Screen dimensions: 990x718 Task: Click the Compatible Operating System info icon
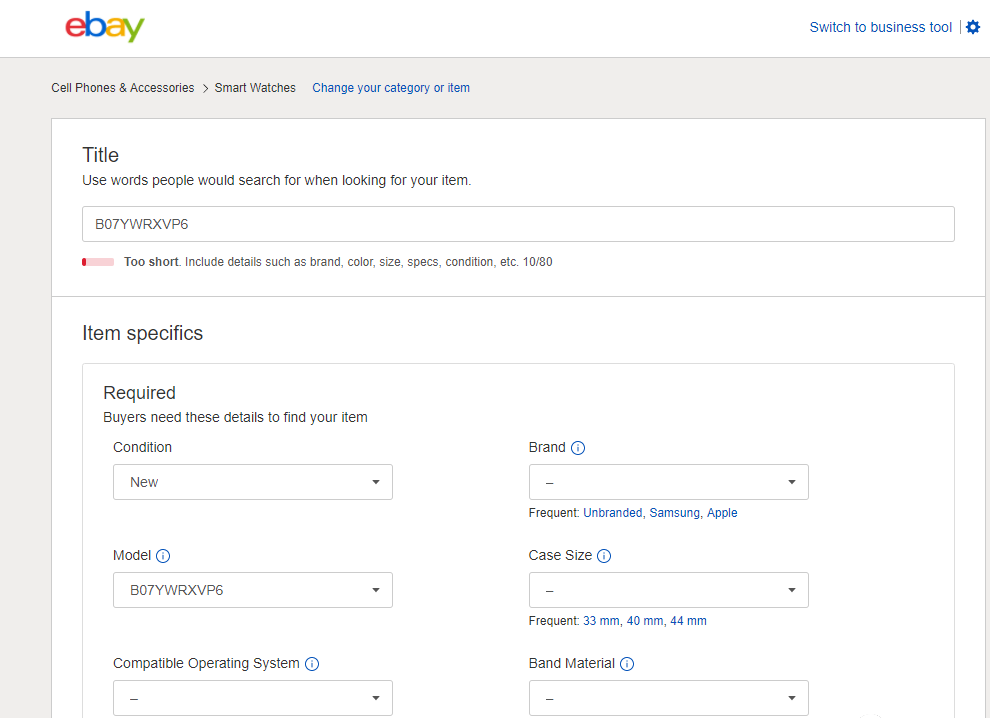312,664
